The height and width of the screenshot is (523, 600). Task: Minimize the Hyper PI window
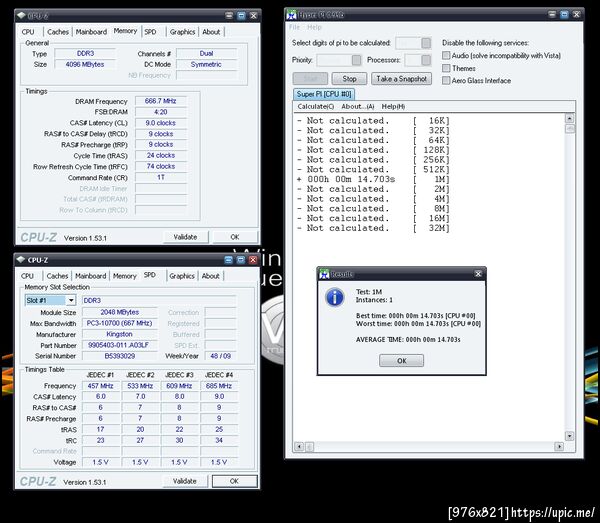click(x=552, y=15)
